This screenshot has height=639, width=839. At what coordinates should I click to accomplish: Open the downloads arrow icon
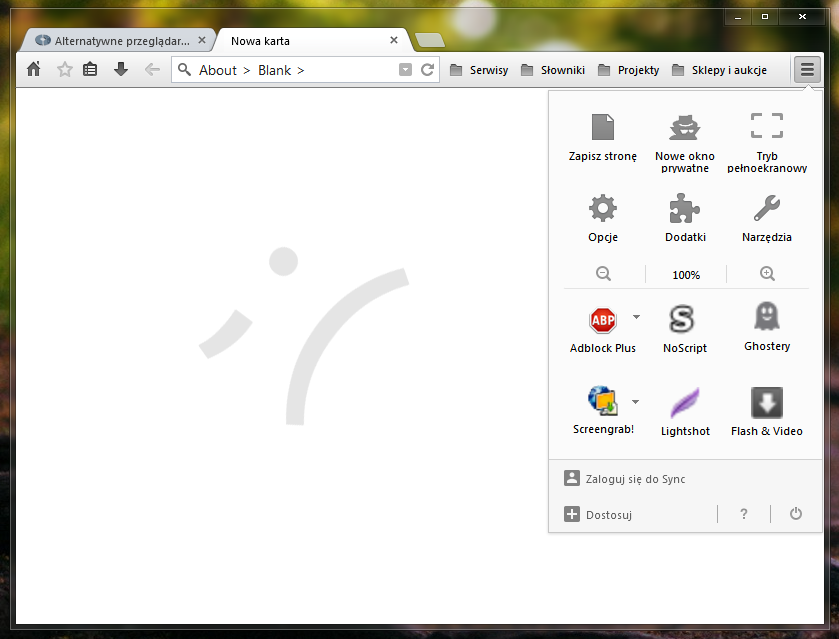(x=121, y=69)
